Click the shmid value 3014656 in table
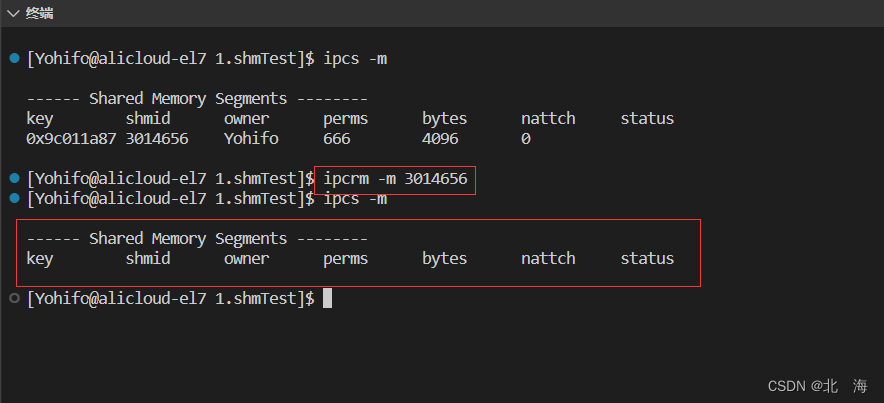The width and height of the screenshot is (884, 403). click(x=157, y=139)
